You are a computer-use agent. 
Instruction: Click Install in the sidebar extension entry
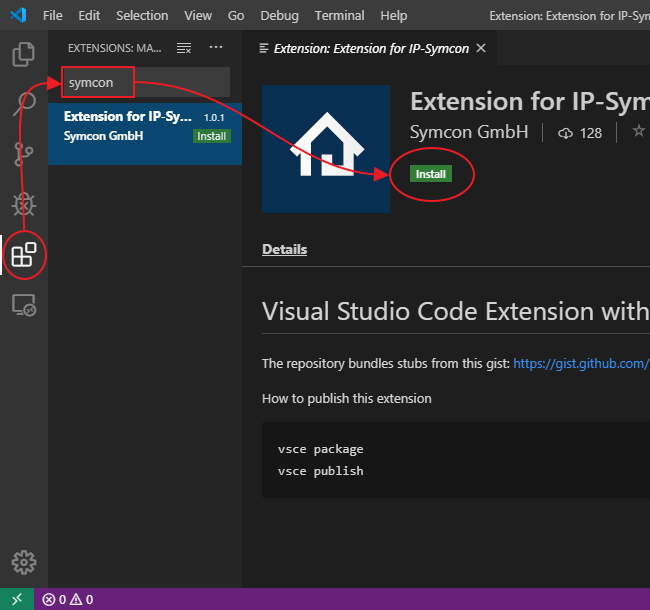[211, 136]
